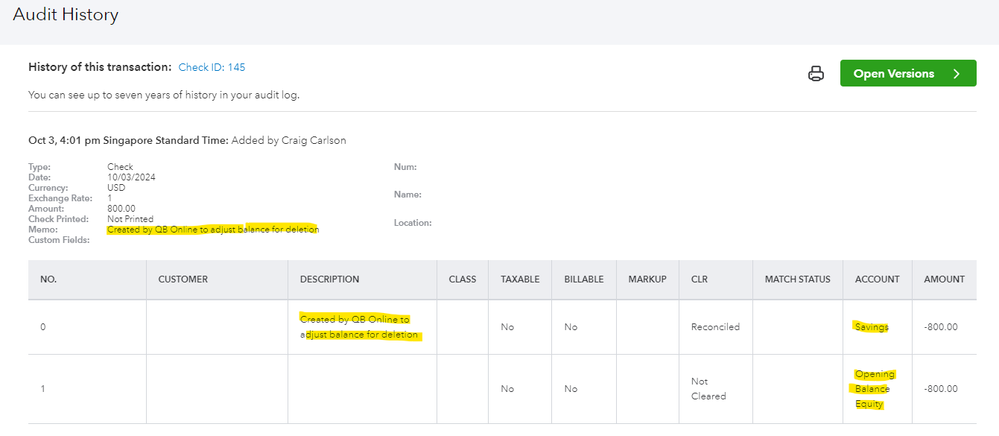Viewport: 999px width, 436px height.
Task: Expand the Open Versions chevron arrow
Action: click(x=957, y=74)
